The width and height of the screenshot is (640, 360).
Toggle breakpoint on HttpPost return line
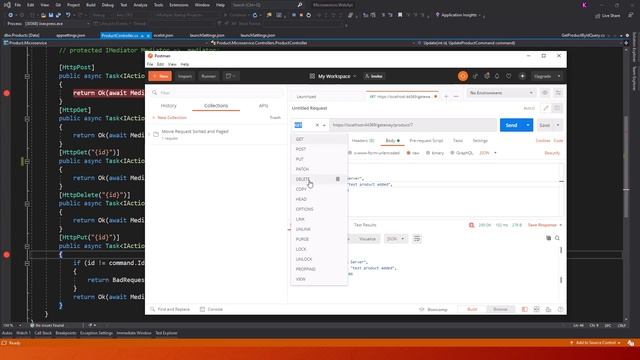7,93
